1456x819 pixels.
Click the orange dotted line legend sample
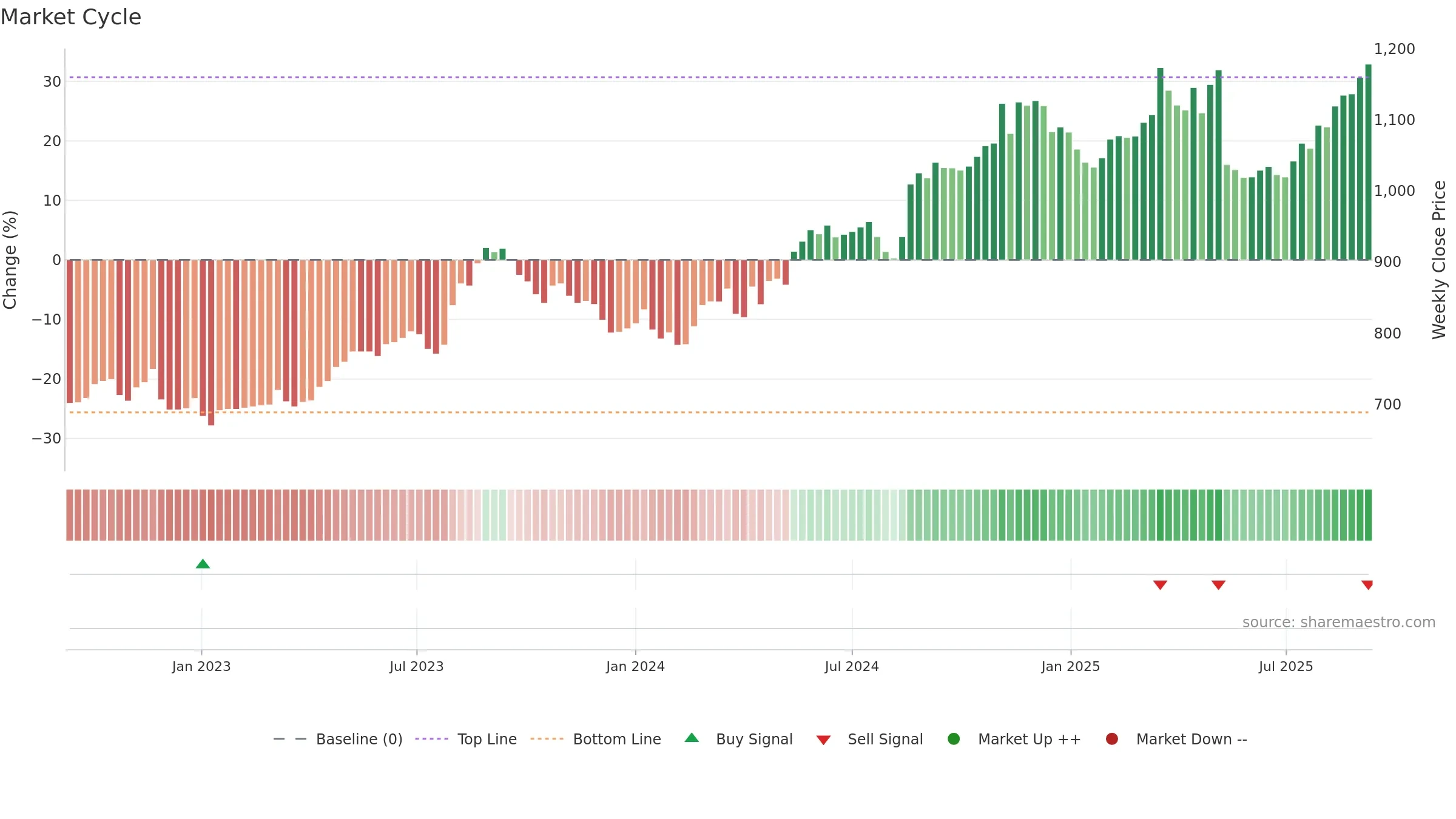(x=547, y=739)
